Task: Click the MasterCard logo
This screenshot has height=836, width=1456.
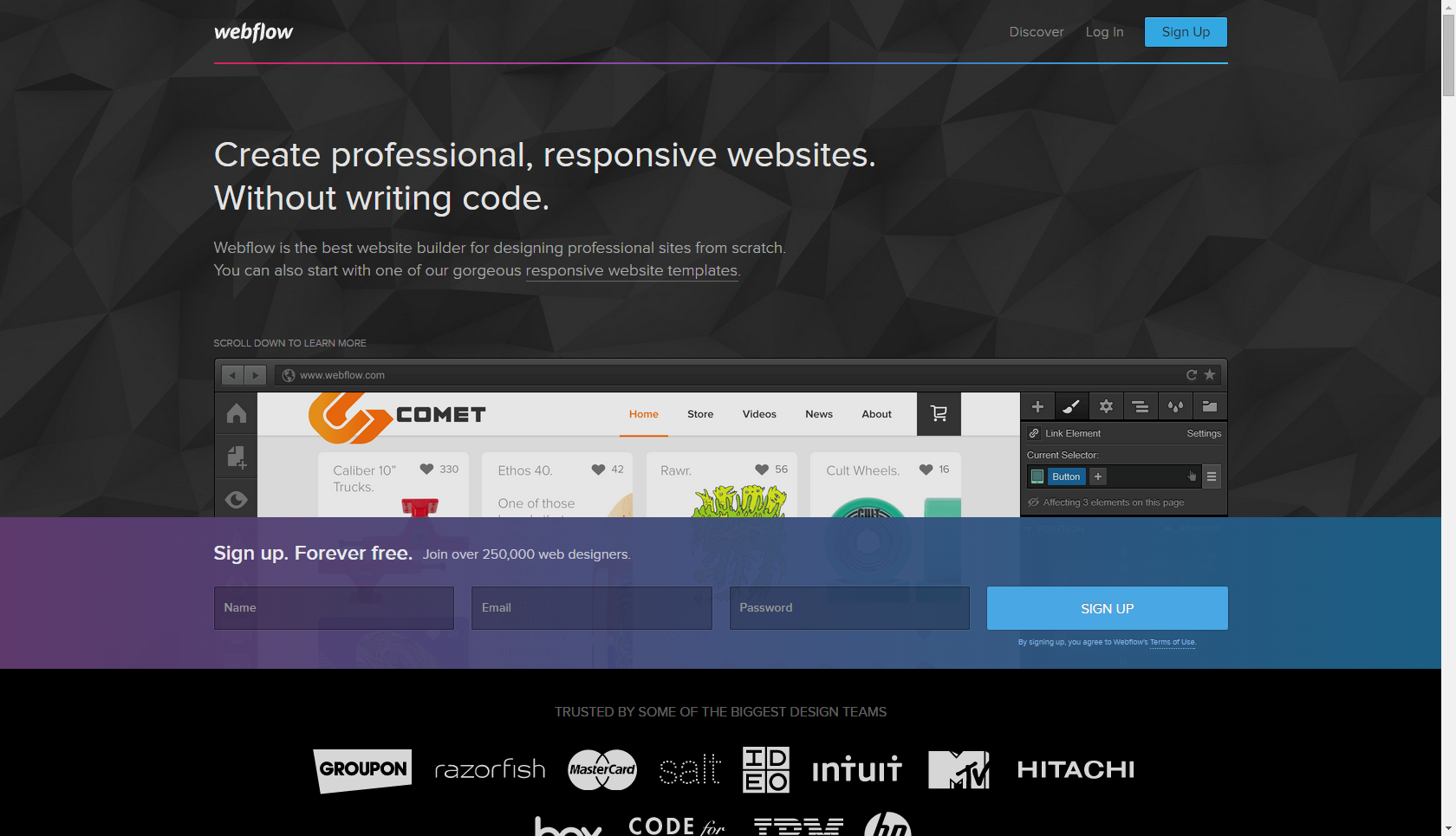Action: pyautogui.click(x=602, y=769)
